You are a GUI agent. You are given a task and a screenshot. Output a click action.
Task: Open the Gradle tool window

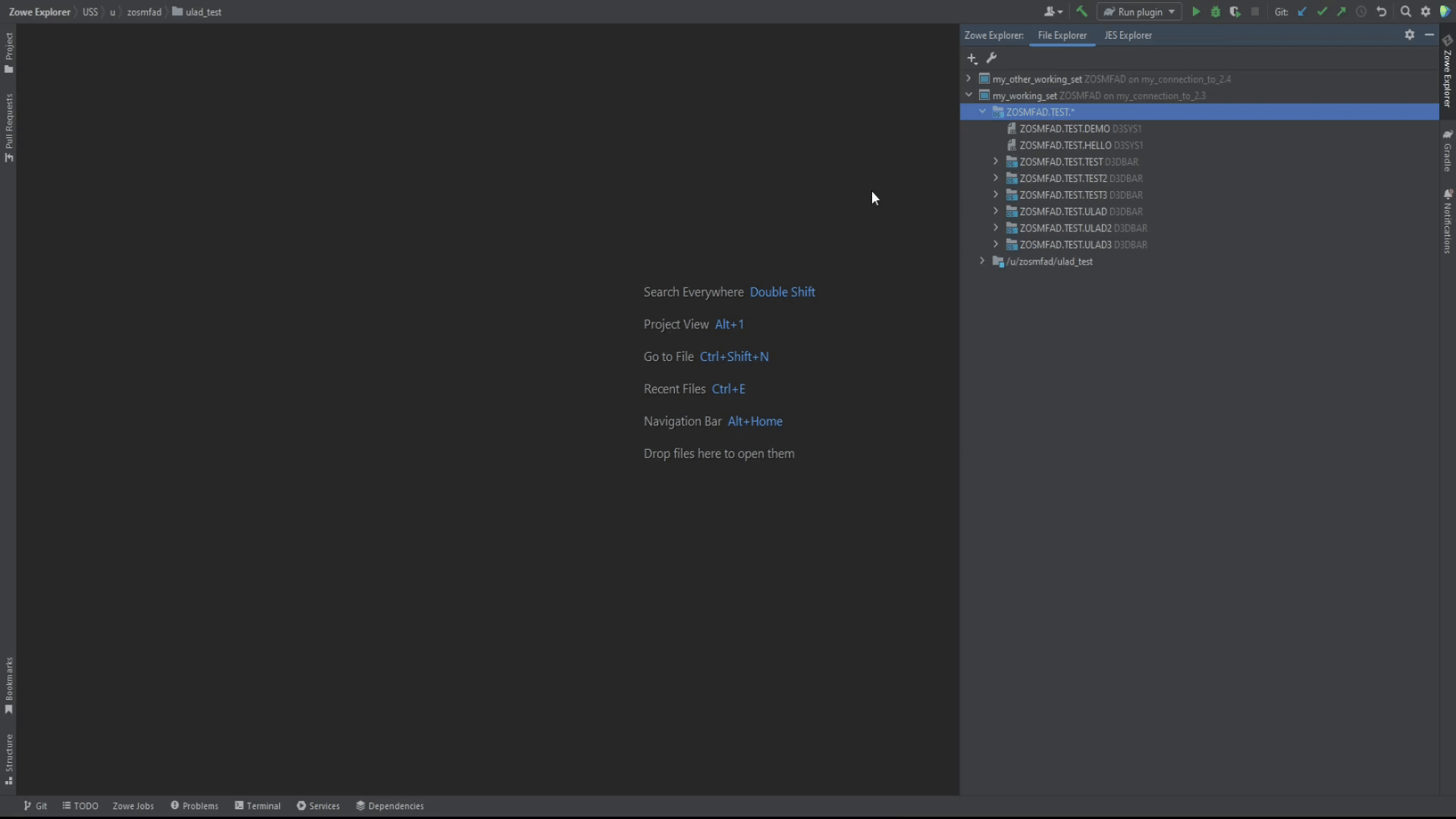1448,152
